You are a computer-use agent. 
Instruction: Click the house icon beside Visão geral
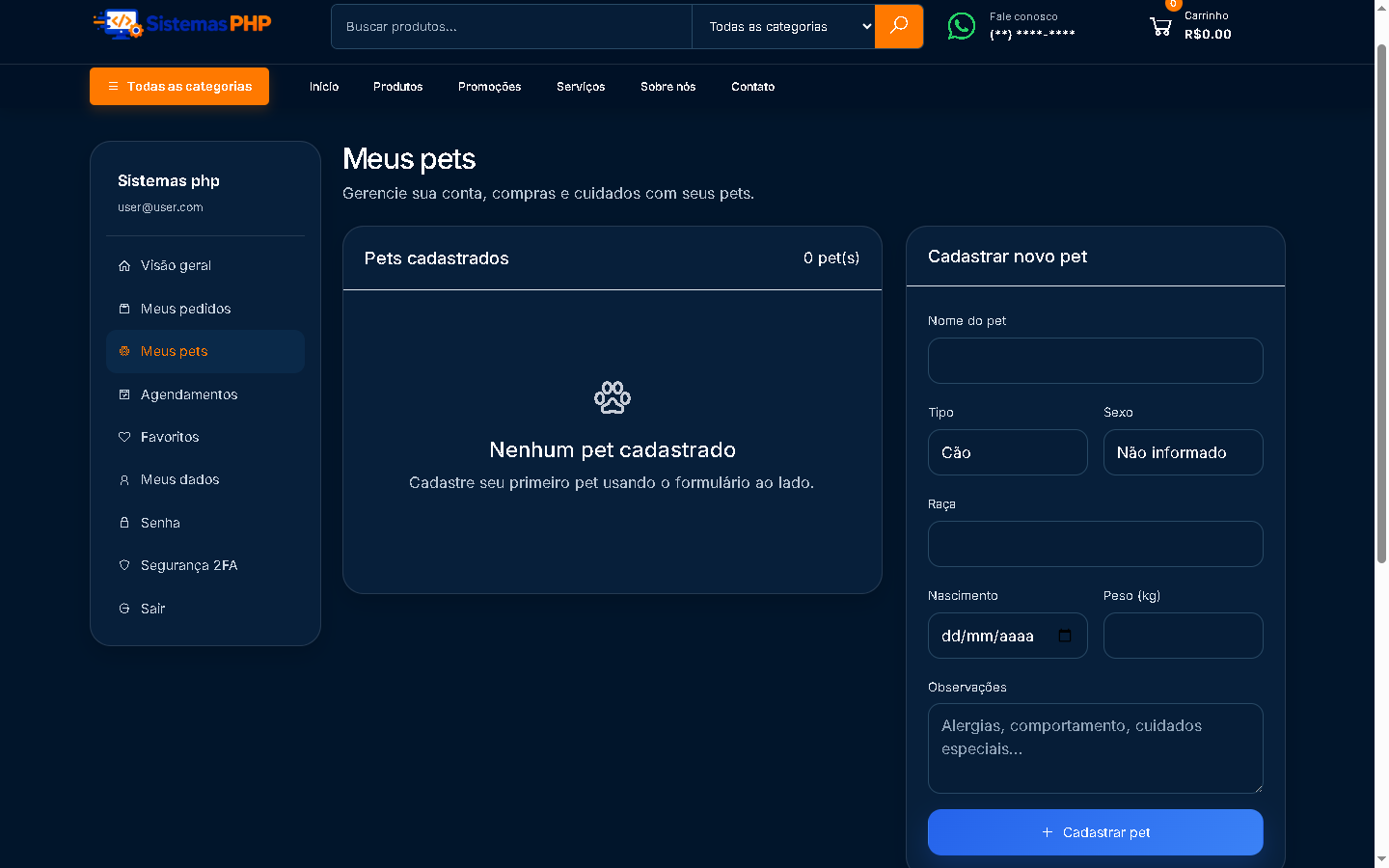pos(124,266)
